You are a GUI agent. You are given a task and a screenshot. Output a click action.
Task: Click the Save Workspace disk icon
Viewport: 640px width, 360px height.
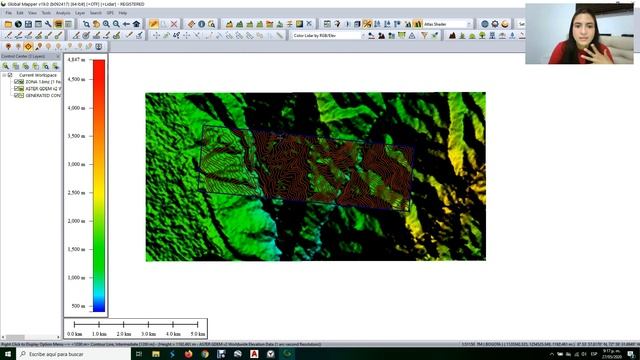tap(28, 24)
